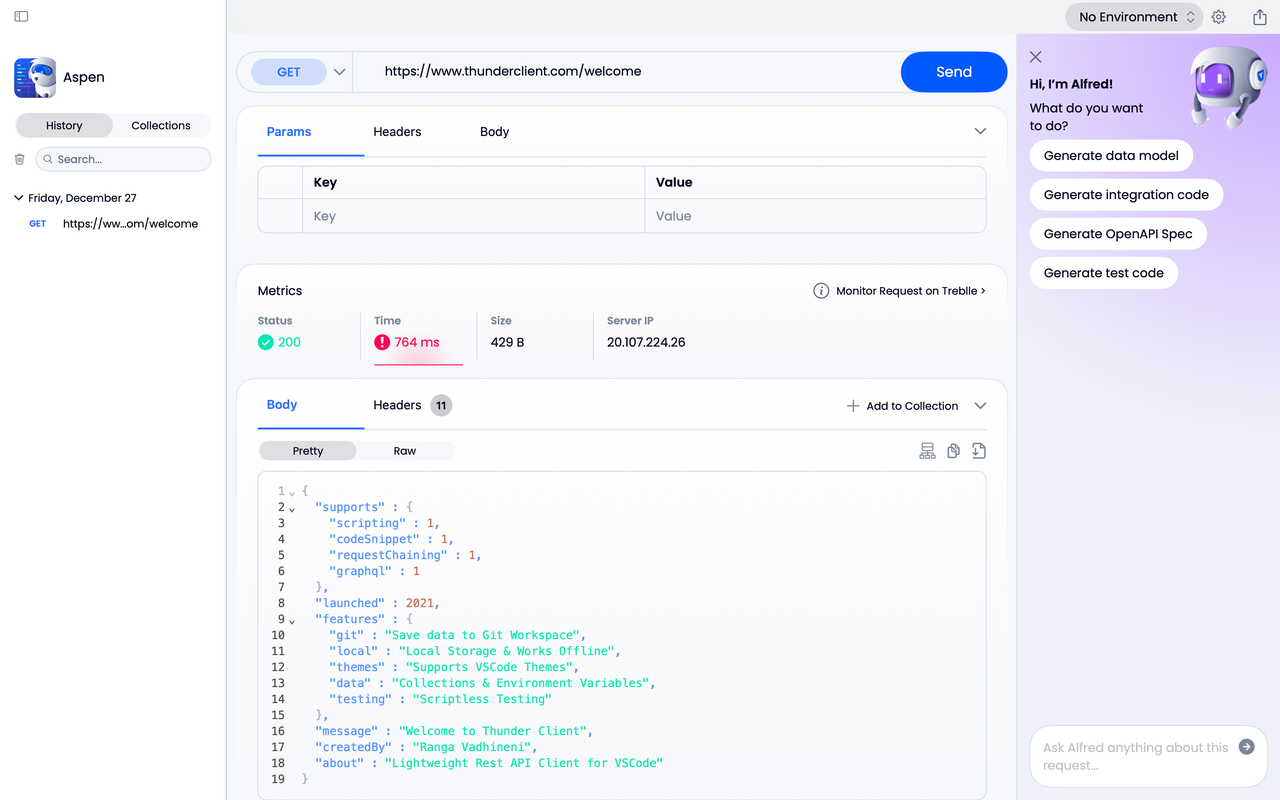Open the GET method dropdown chevron
This screenshot has height=800, width=1280.
pos(339,72)
